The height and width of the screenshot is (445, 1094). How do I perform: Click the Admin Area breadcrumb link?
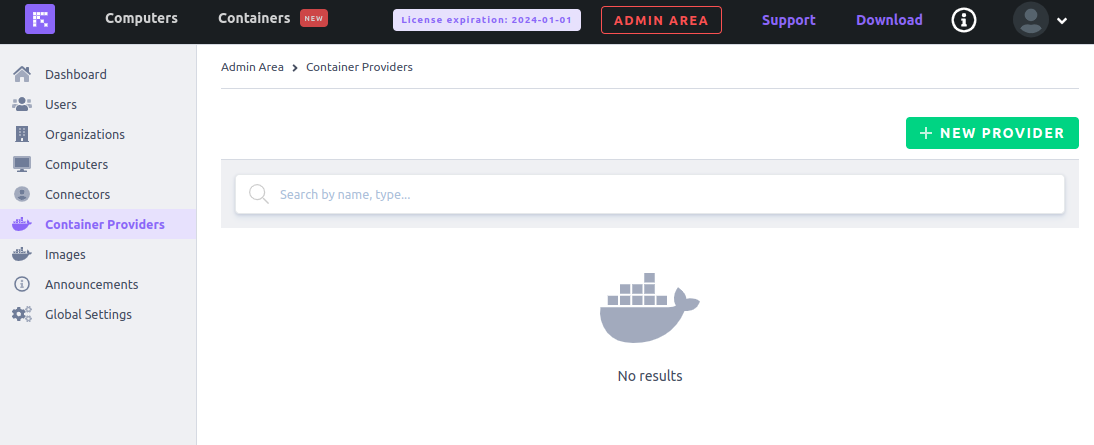pos(253,67)
